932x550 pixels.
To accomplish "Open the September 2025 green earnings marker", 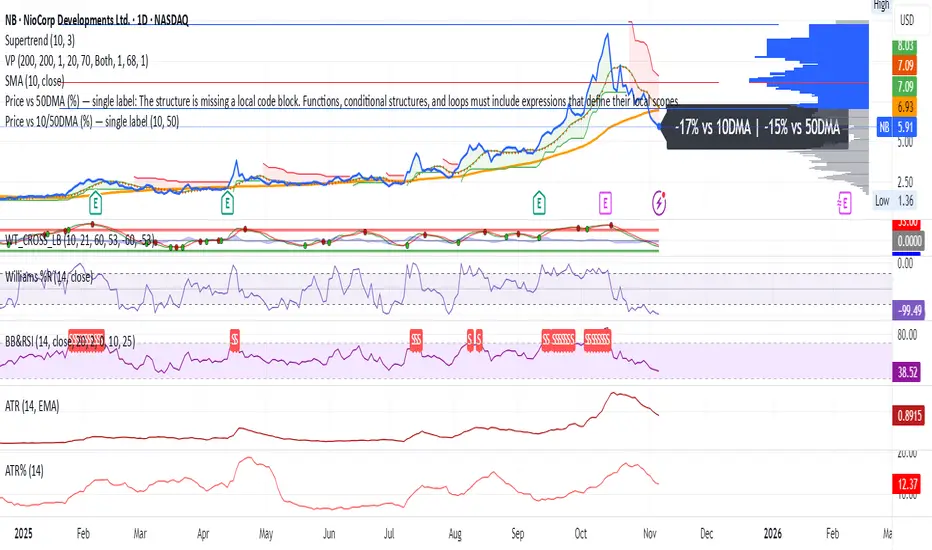I will [539, 203].
